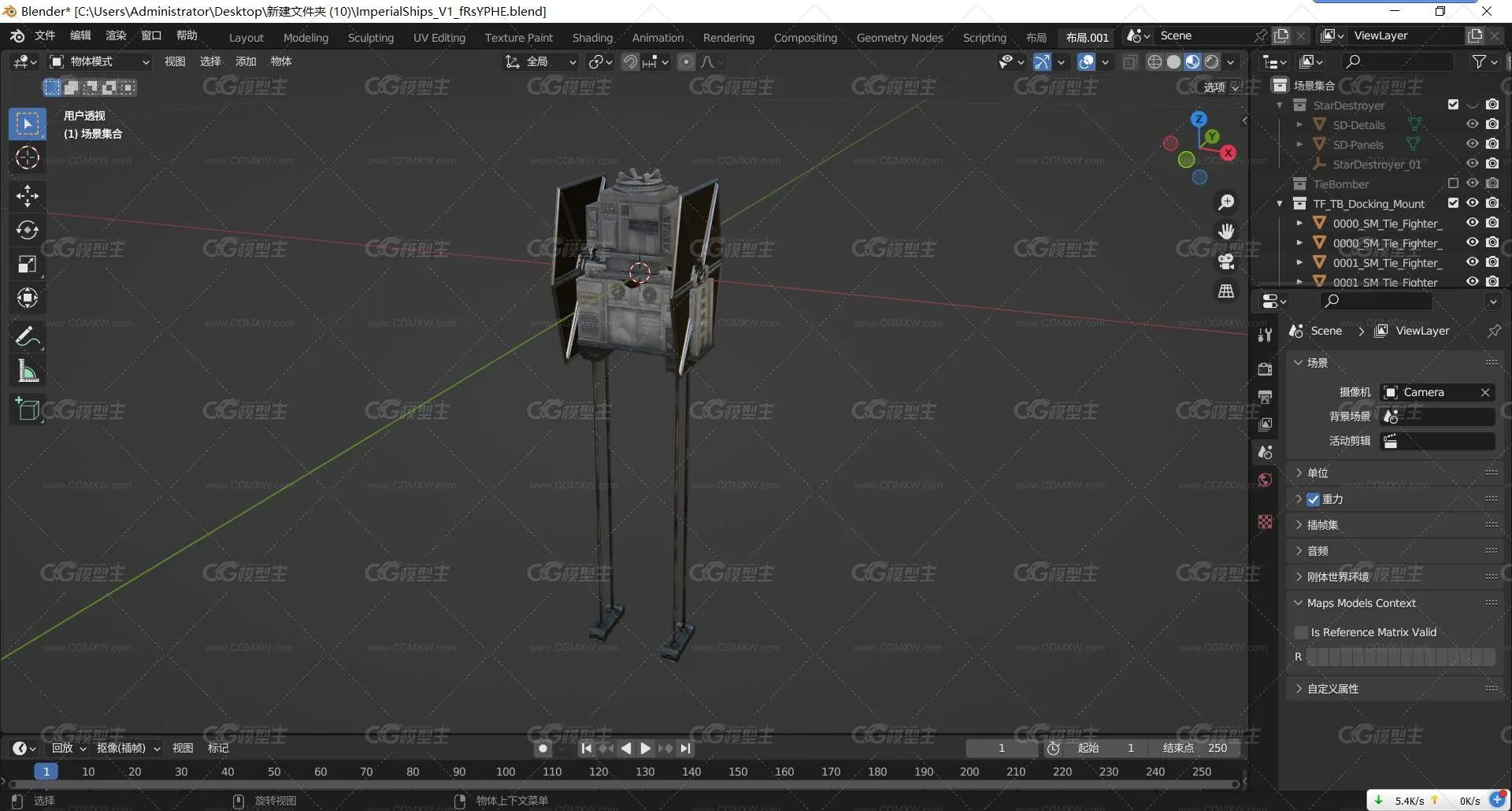This screenshot has width=1512, height=811.
Task: Hide SD-Panels with its eye icon
Action: 1472,144
